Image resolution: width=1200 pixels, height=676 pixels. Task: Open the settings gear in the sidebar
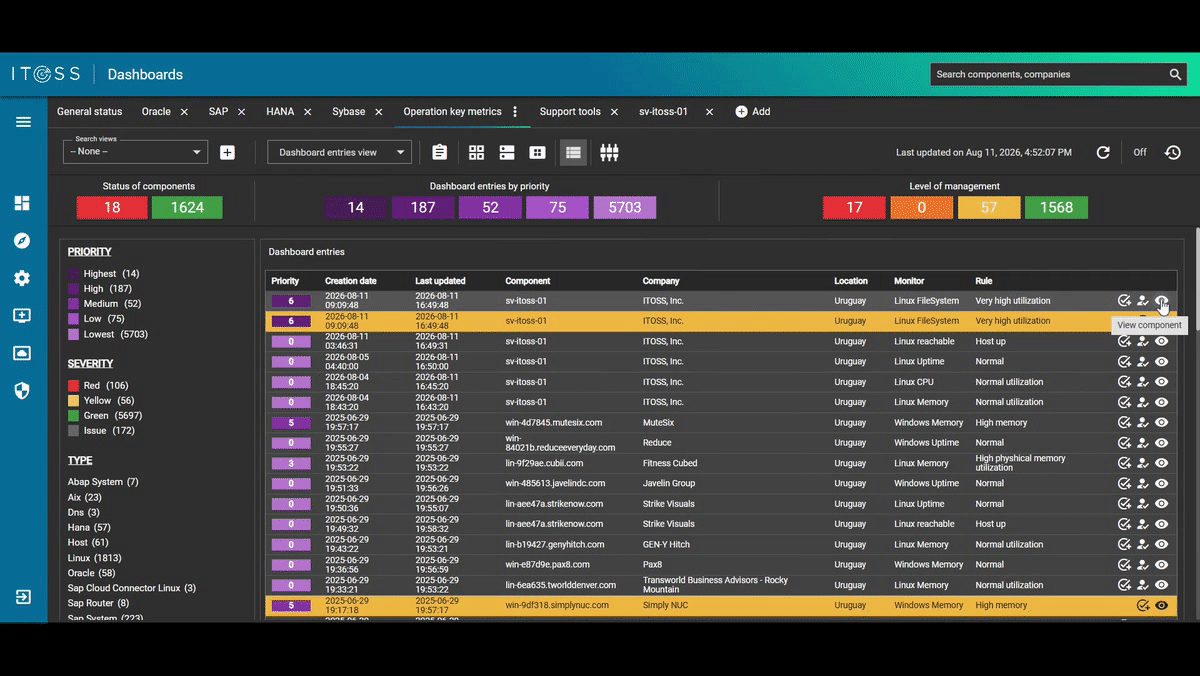tap(22, 278)
